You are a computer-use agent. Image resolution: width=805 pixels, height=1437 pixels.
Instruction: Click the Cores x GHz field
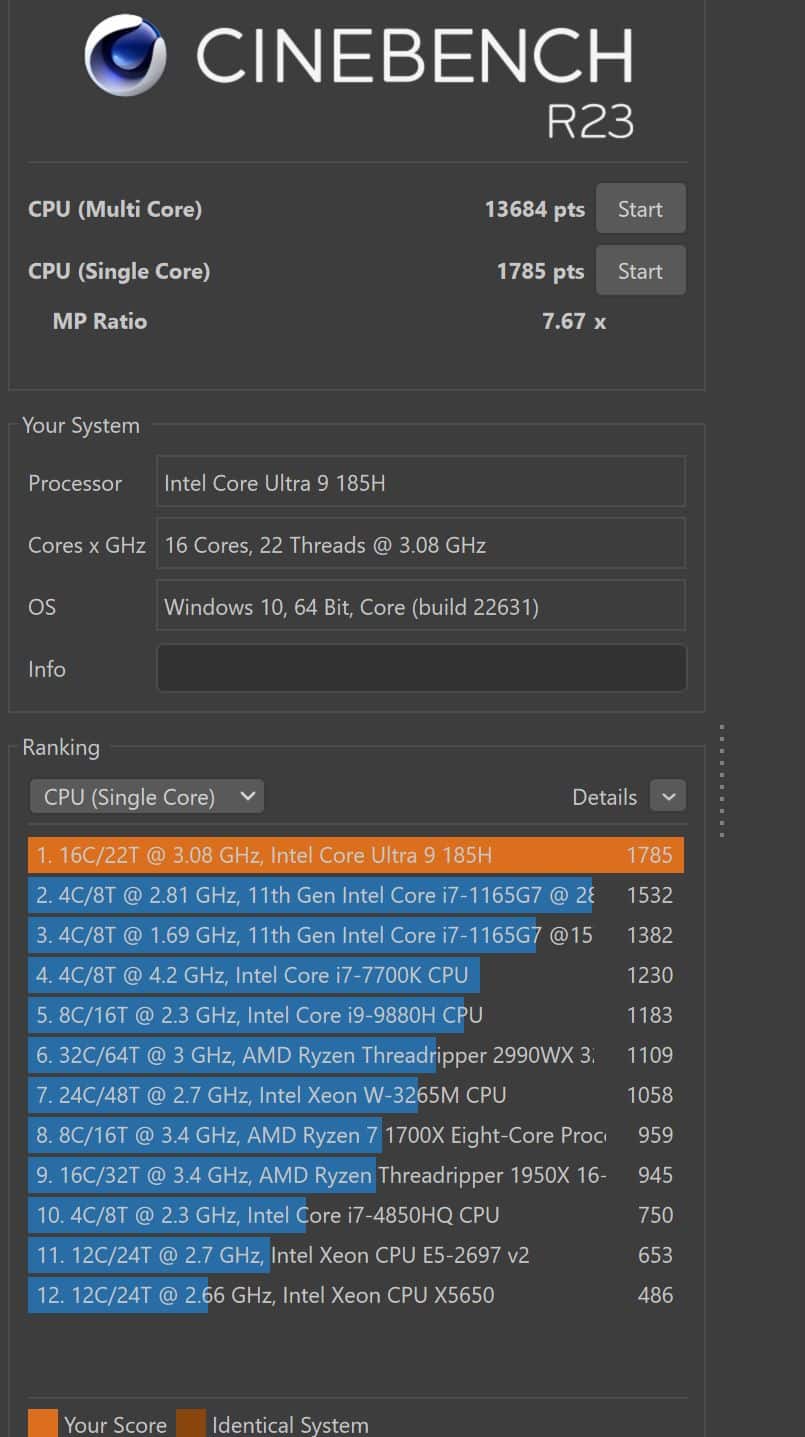(421, 545)
